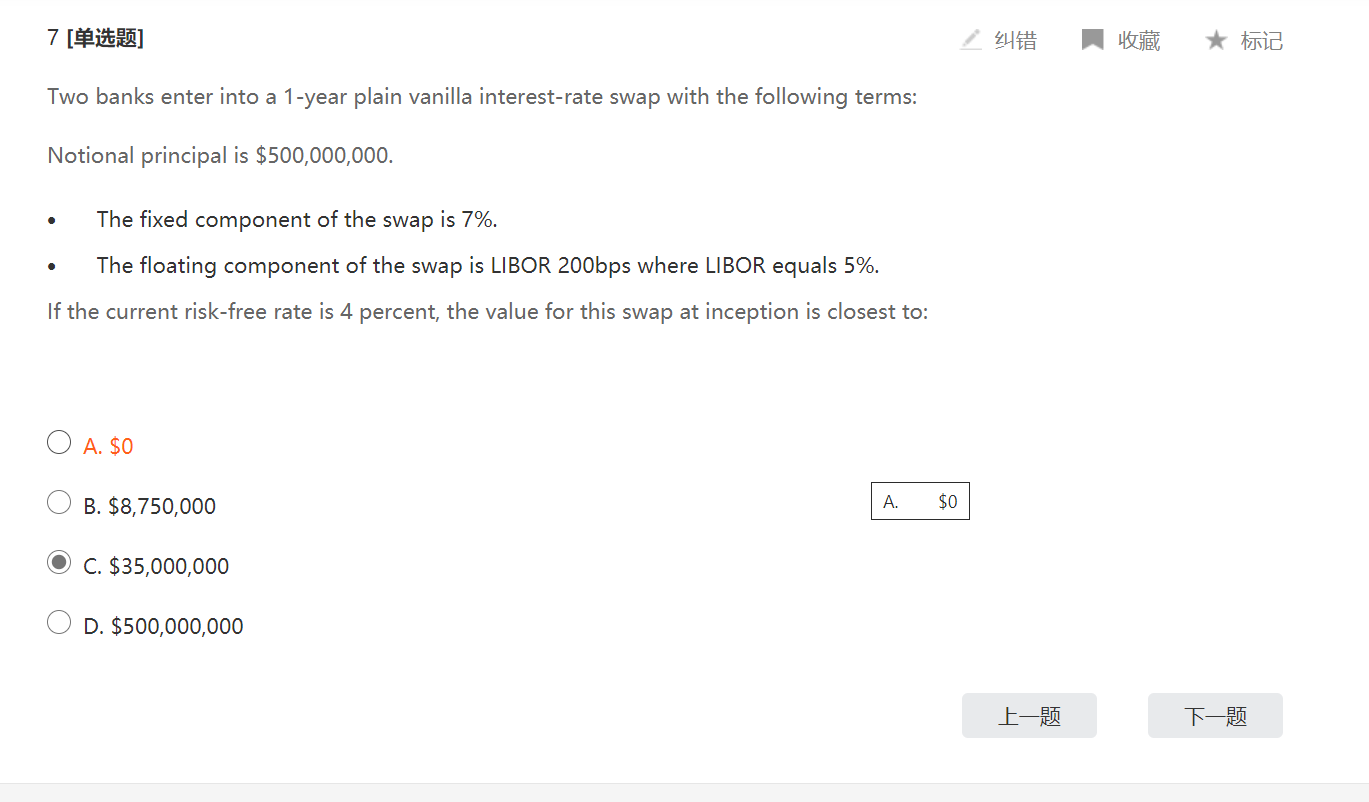The height and width of the screenshot is (802, 1369).
Task: Select radio button for option B
Action: click(59, 502)
